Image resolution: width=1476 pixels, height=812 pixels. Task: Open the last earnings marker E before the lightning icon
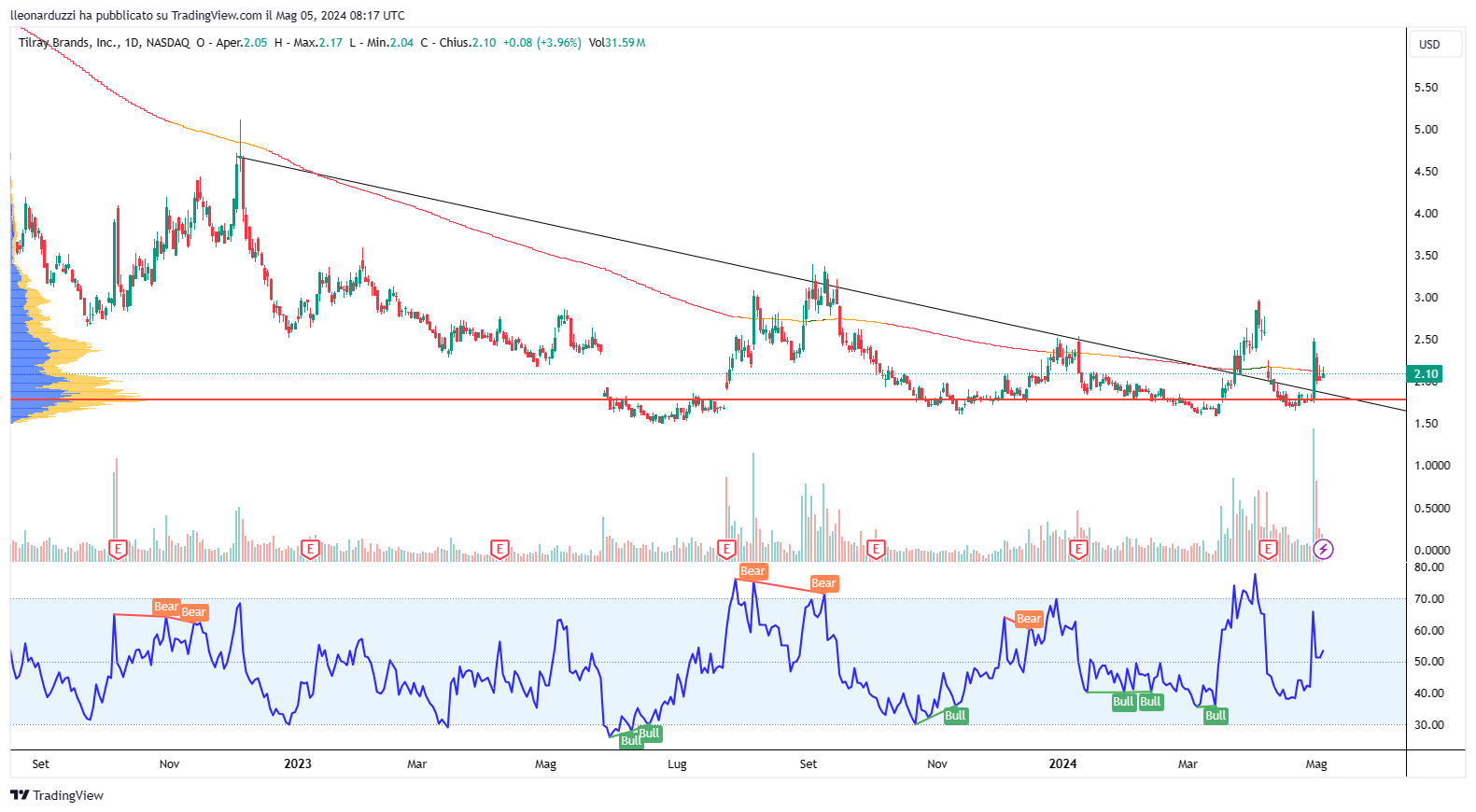[1268, 549]
